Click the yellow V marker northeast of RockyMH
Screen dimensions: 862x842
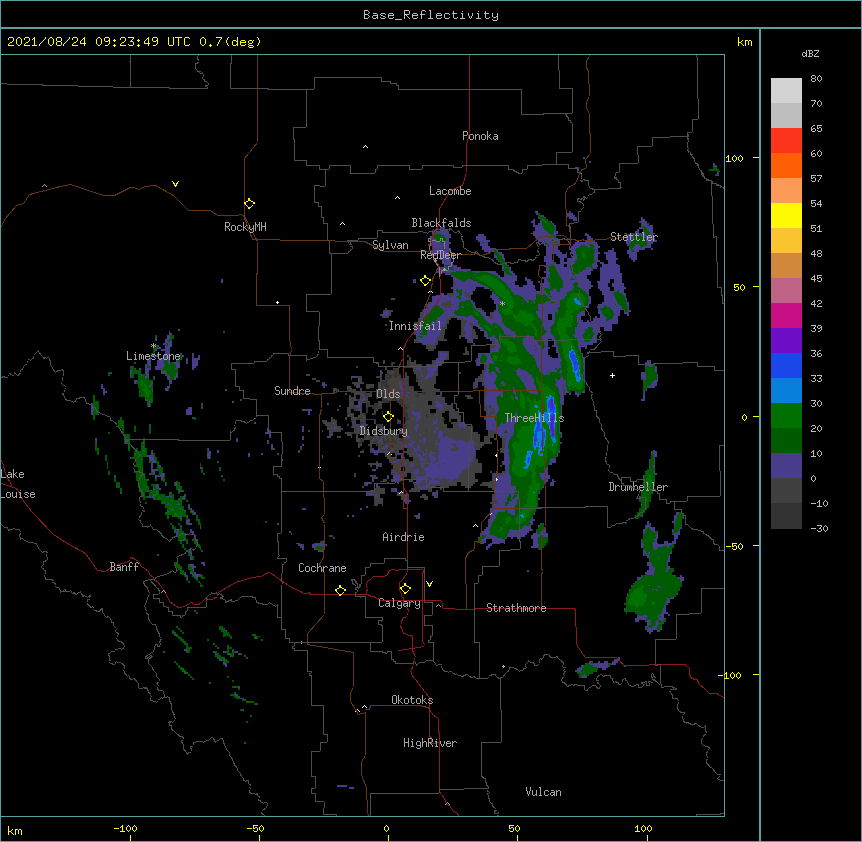pyautogui.click(x=175, y=184)
